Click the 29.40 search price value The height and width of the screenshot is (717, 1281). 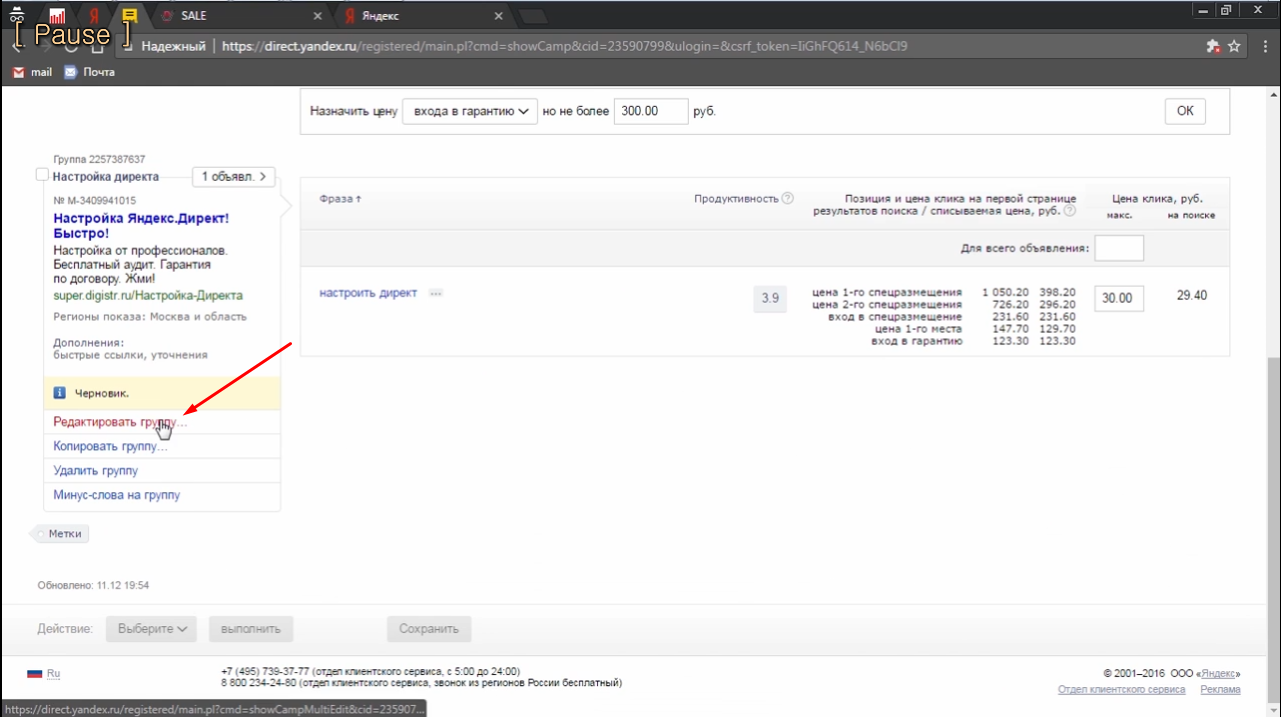[1191, 296]
